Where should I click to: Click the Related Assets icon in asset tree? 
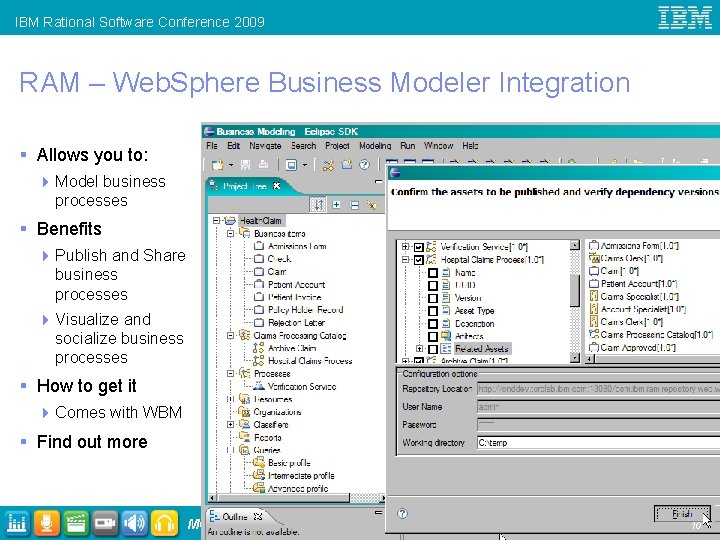446,349
